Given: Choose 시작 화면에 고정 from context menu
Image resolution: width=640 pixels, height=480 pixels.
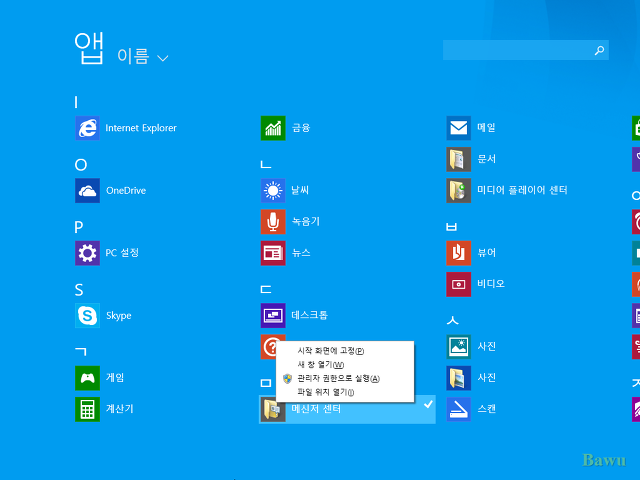Looking at the screenshot, I should pos(345,351).
